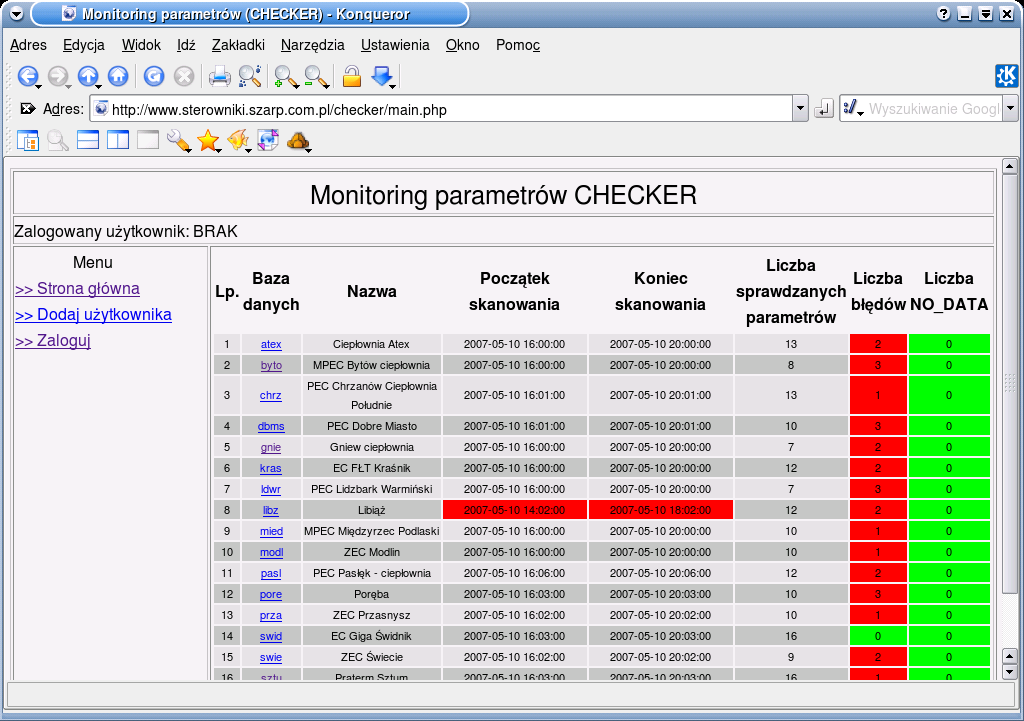1024x721 pixels.
Task: Click the globe auto-refresh page icon
Action: [x=268, y=140]
